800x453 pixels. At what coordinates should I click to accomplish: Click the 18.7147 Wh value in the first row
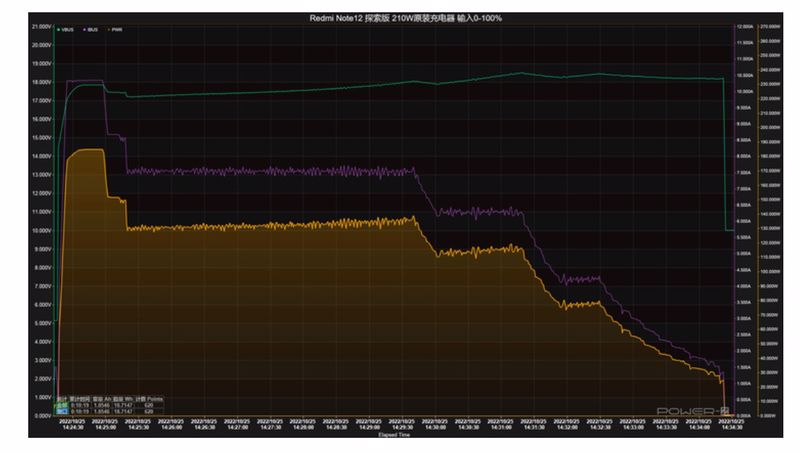(x=123, y=405)
